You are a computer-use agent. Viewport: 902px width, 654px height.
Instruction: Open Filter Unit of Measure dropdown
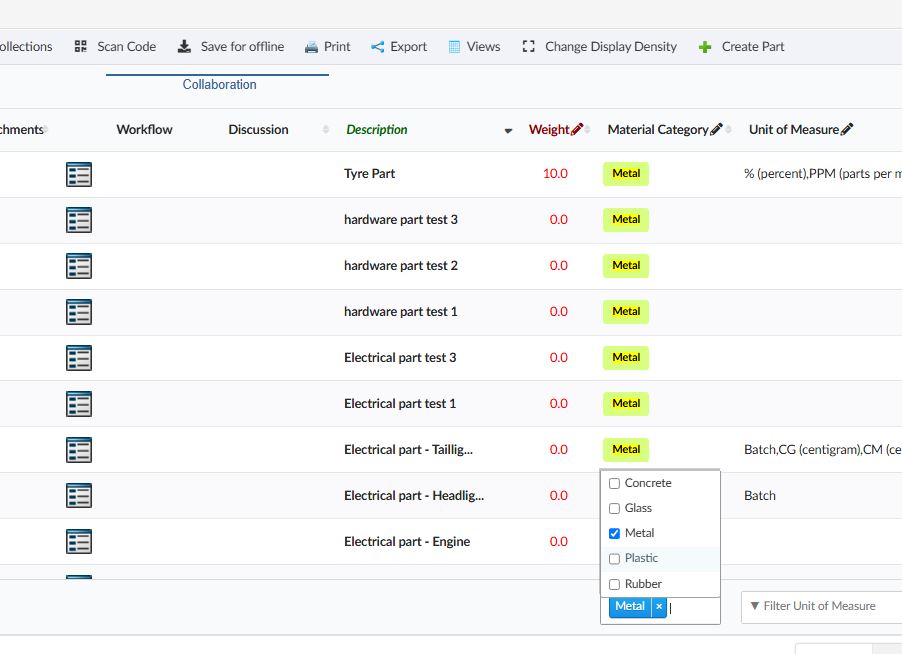820,606
